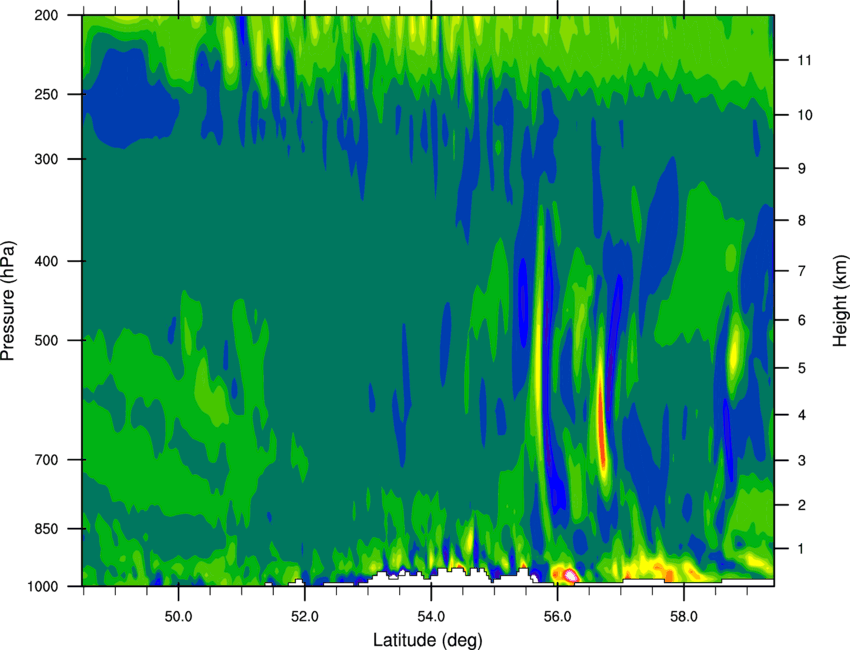Screen dimensions: 850x650
Task: Click the 'Height (km)' axis title
Action: 840,301
